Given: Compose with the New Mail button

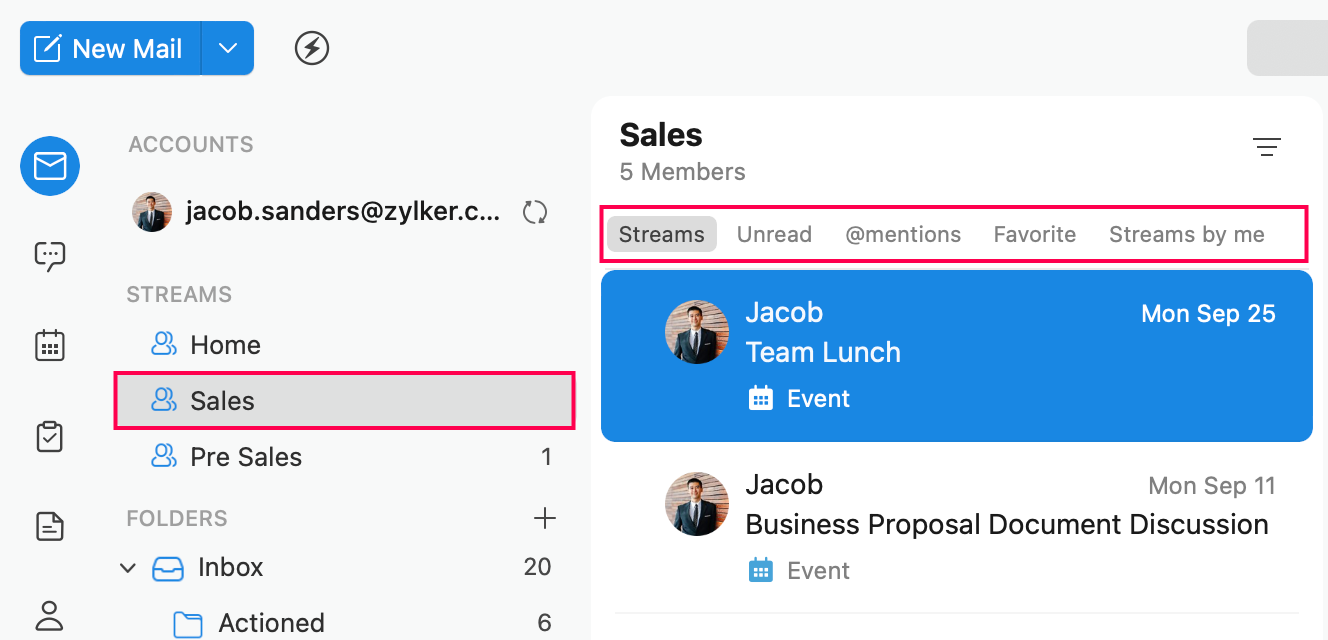Looking at the screenshot, I should click(x=110, y=48).
